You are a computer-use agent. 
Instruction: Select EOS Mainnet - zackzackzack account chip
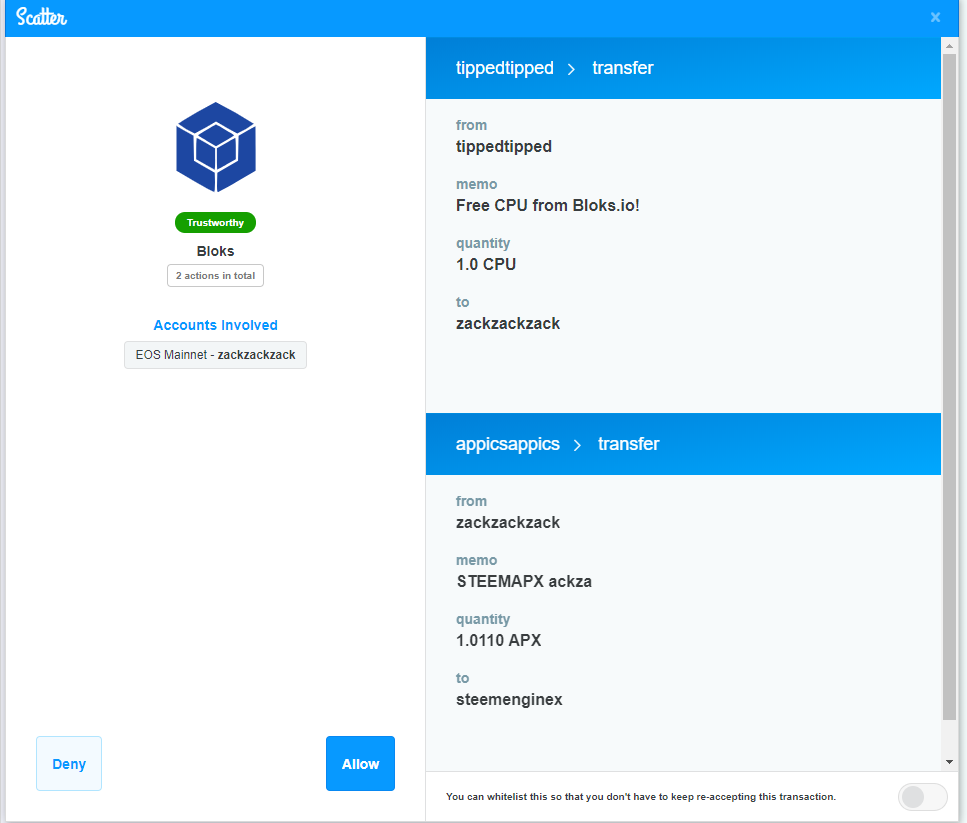coord(215,355)
